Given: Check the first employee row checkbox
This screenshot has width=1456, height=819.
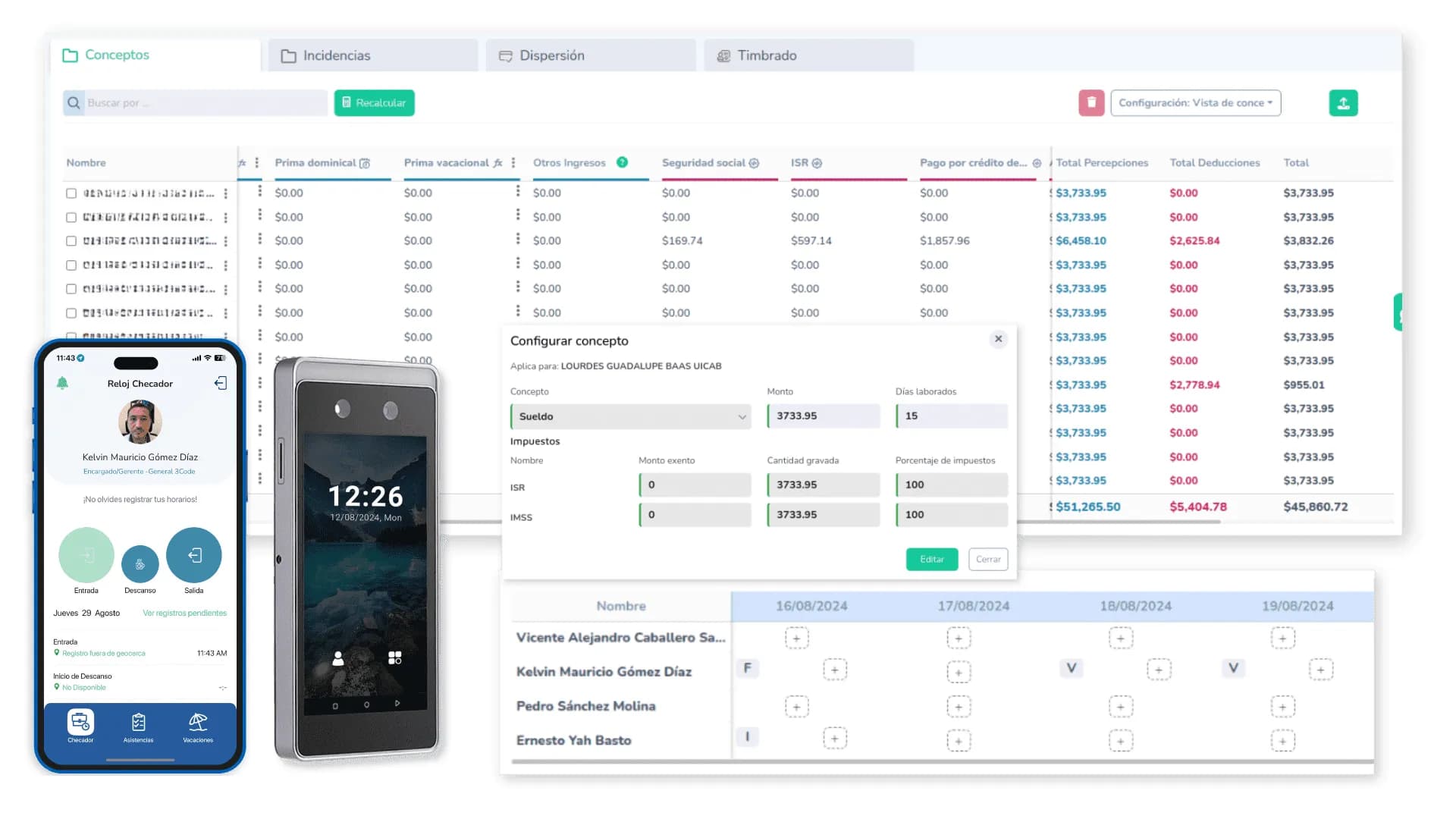Looking at the screenshot, I should [71, 193].
